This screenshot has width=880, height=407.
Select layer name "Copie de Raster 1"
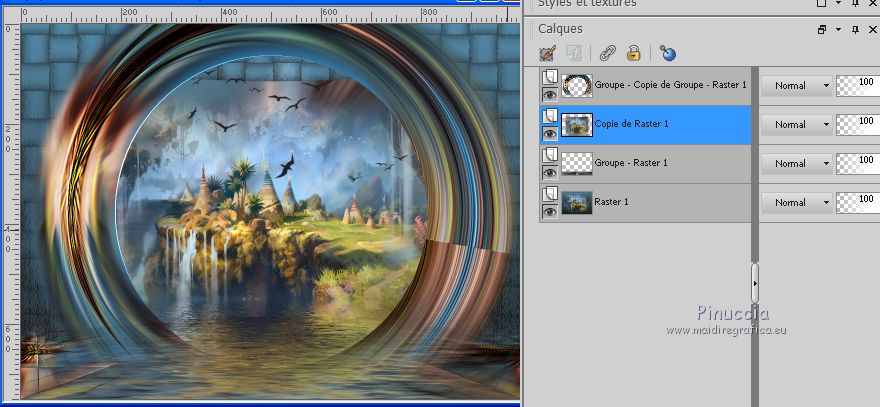631,124
